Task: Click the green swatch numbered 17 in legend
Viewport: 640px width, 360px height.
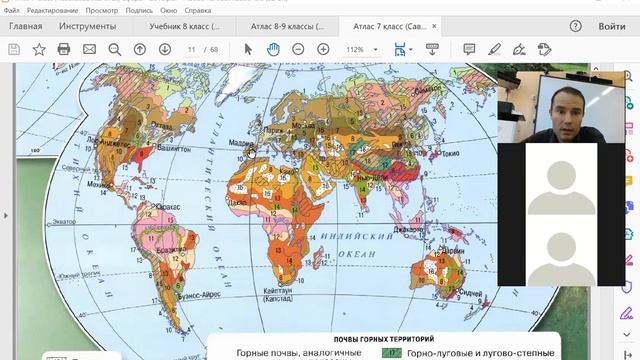Action: pyautogui.click(x=392, y=353)
